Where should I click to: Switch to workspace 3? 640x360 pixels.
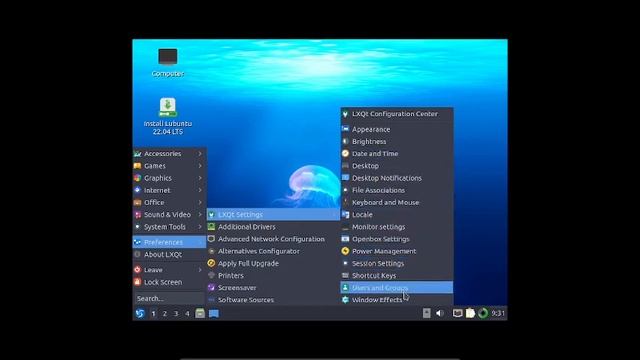(x=176, y=313)
